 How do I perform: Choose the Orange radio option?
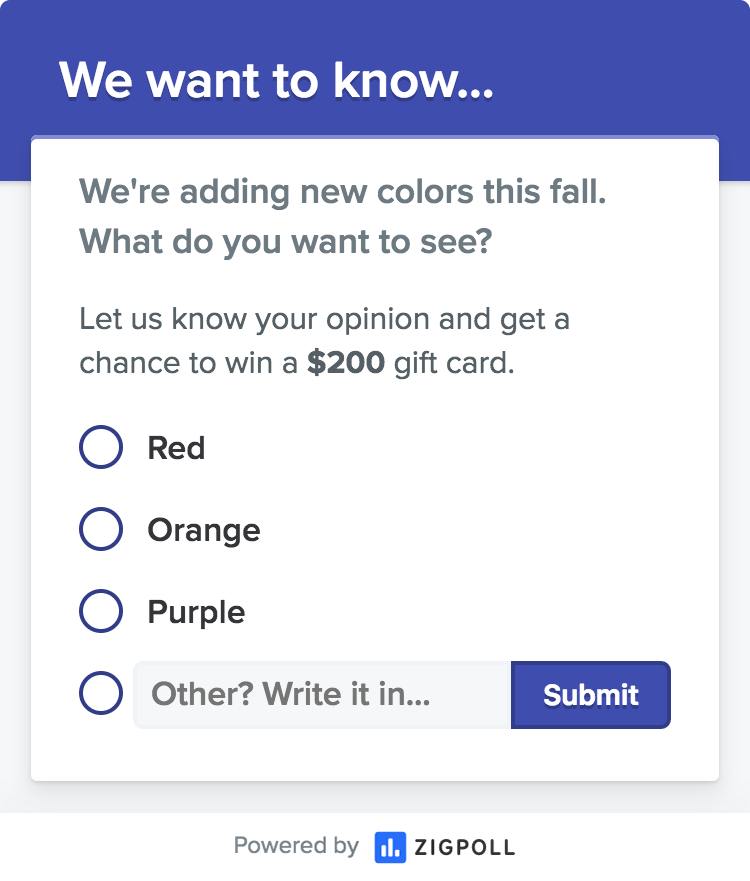tap(101, 529)
